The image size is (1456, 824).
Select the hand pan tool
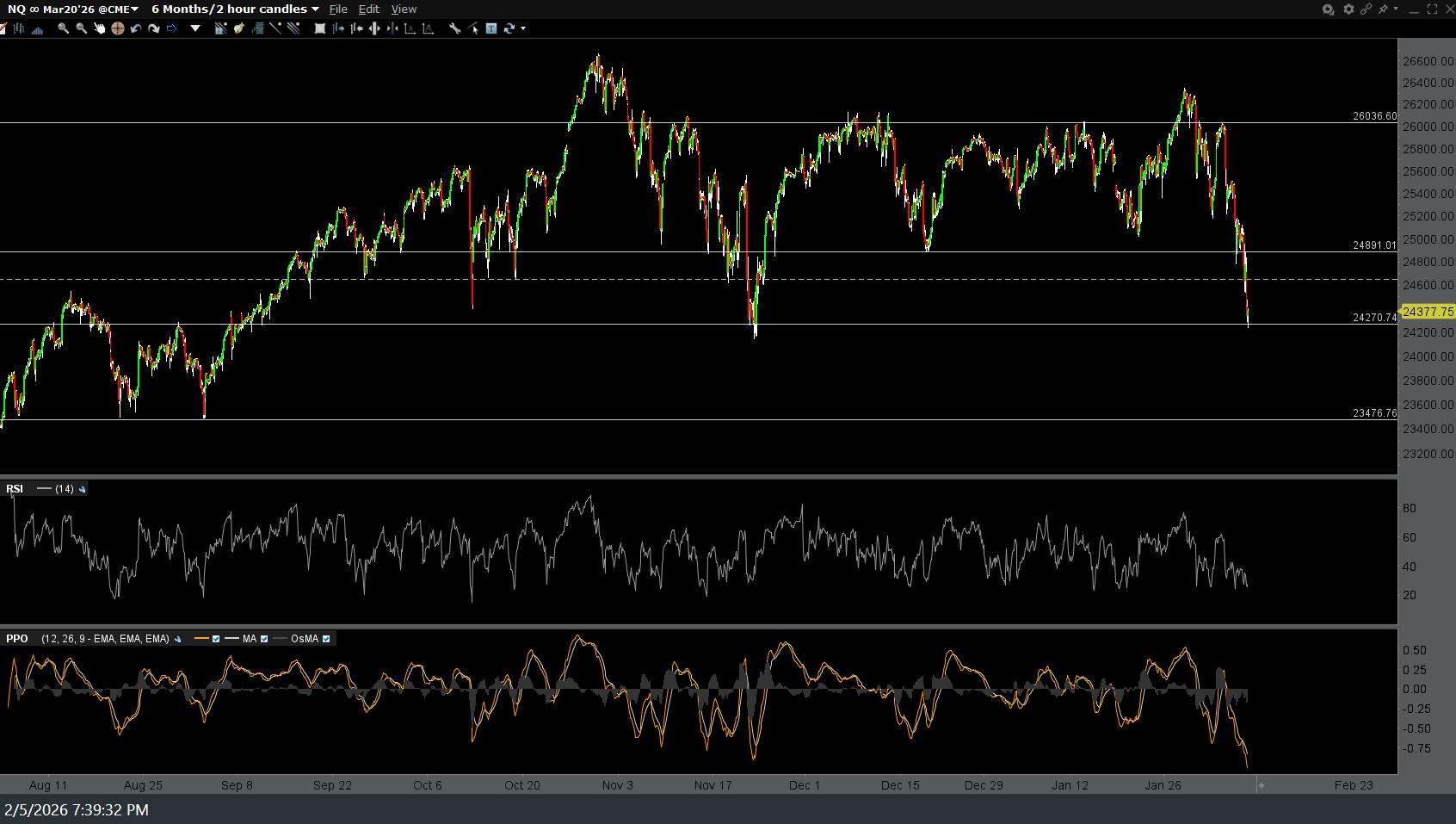pos(99,28)
